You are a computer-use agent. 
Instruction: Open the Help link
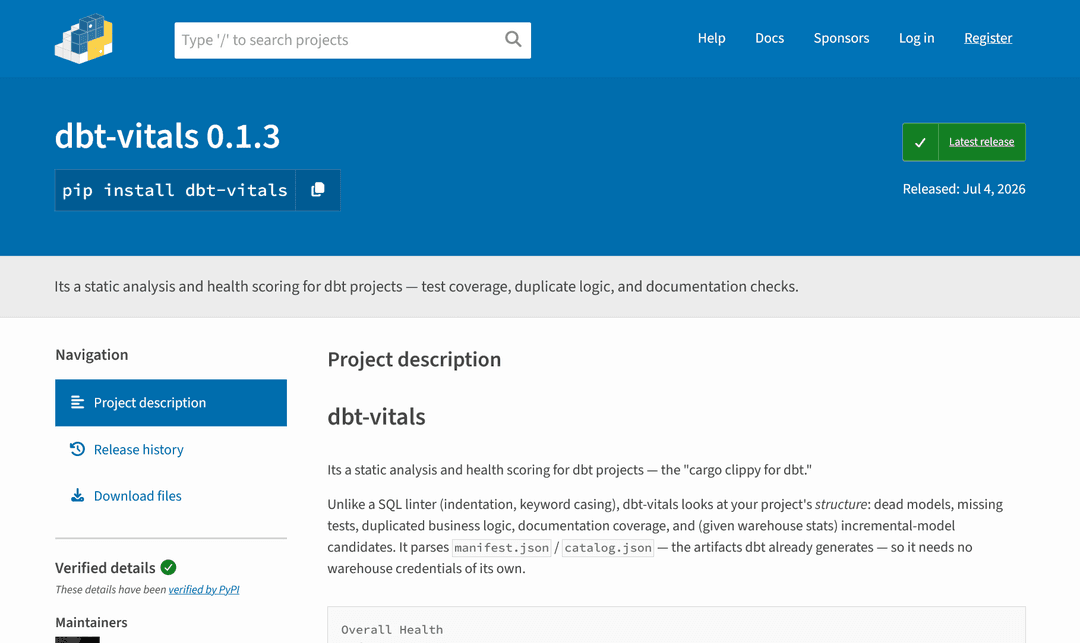712,38
